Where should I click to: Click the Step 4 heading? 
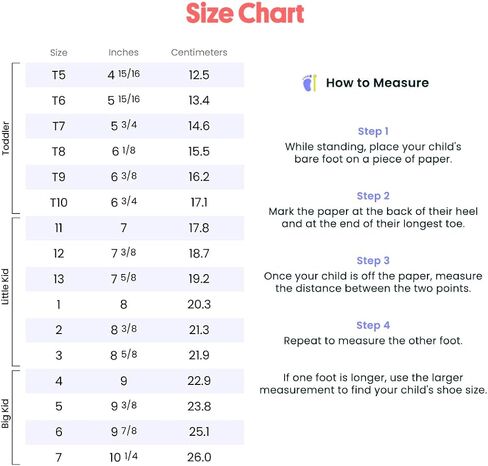pyautogui.click(x=373, y=325)
